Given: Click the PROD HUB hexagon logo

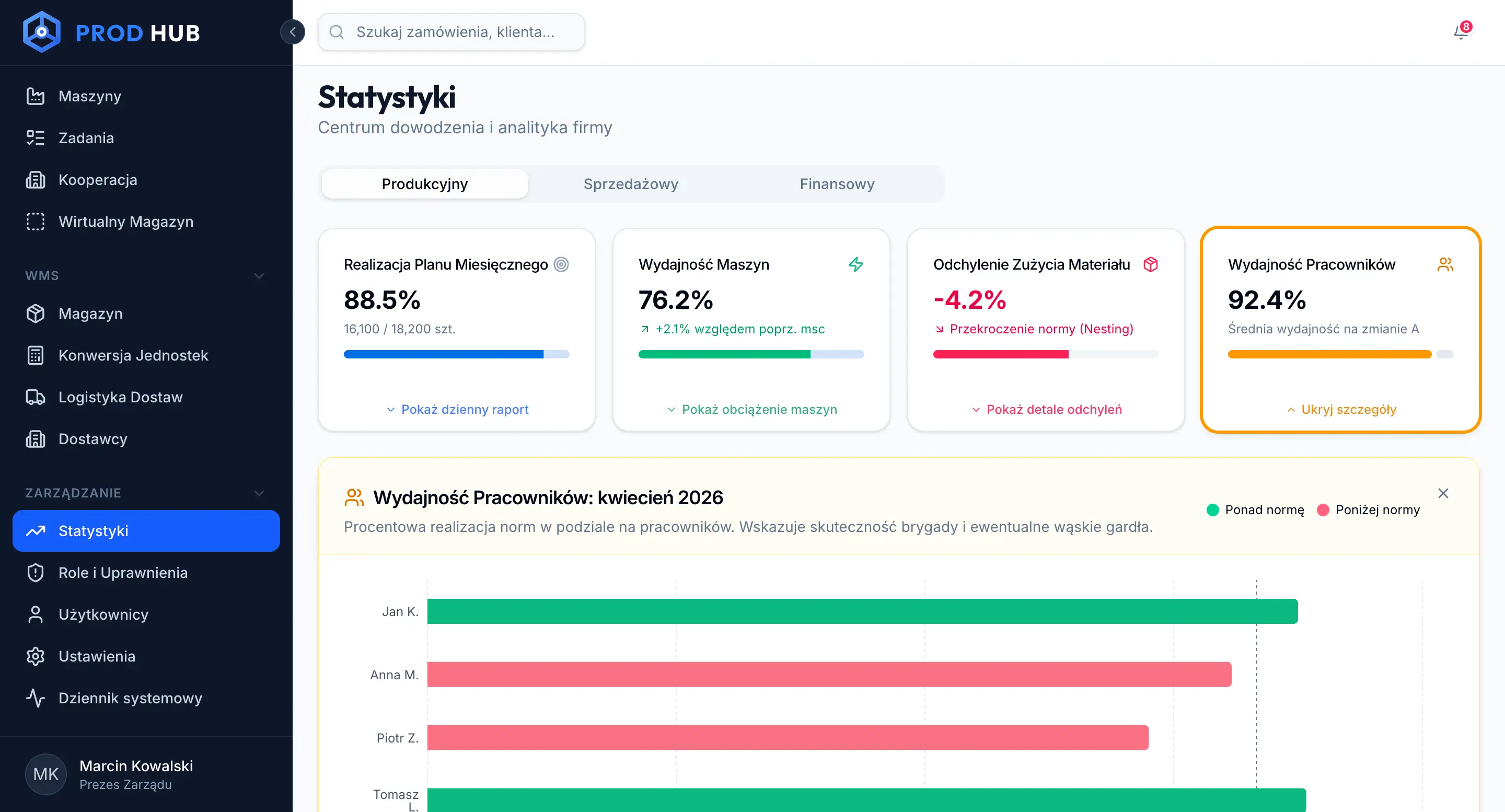Looking at the screenshot, I should click(x=41, y=31).
